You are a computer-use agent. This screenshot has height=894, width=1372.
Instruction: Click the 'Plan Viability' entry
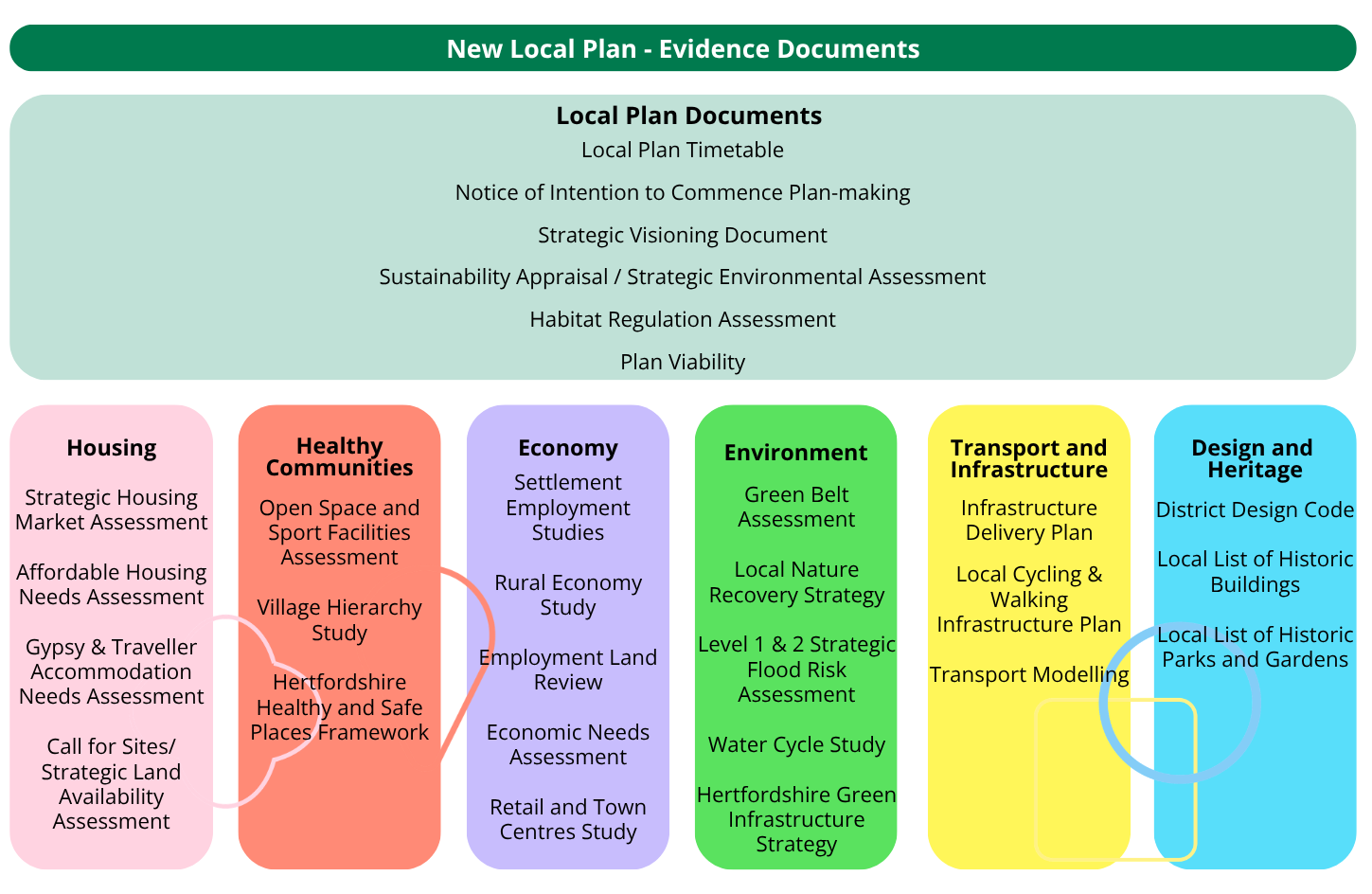coord(683,362)
